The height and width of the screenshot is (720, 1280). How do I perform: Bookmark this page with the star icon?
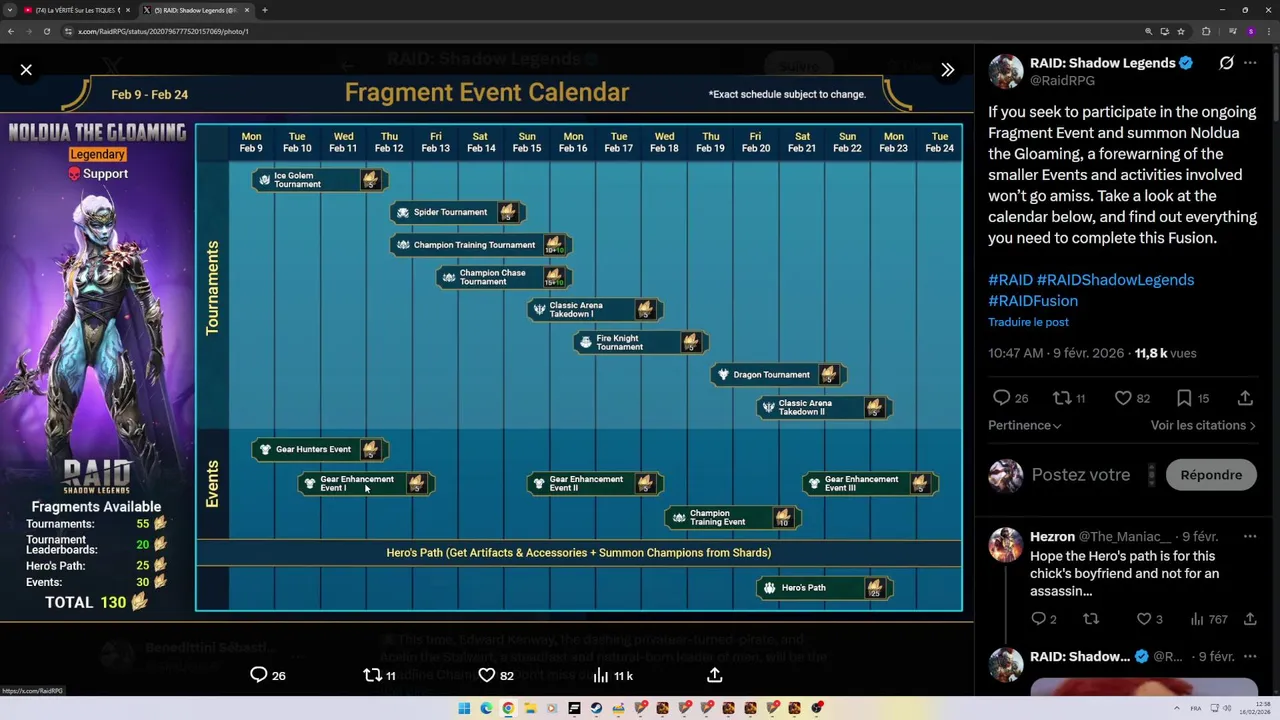[1181, 31]
